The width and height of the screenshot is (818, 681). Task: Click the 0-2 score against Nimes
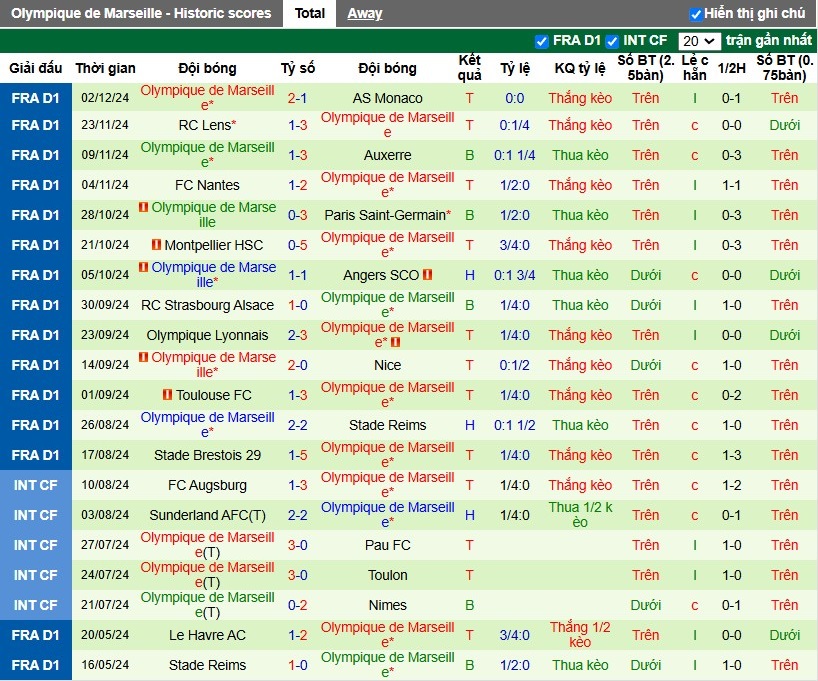(x=297, y=605)
